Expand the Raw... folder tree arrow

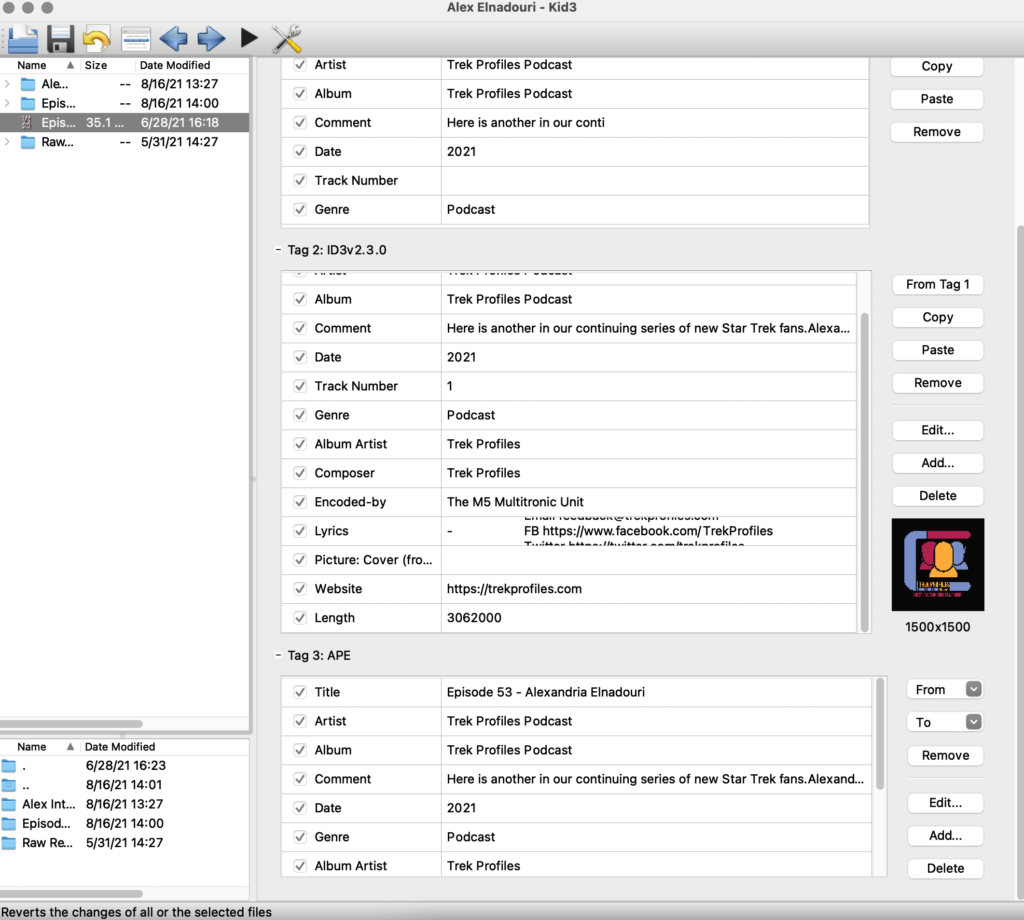(x=7, y=142)
